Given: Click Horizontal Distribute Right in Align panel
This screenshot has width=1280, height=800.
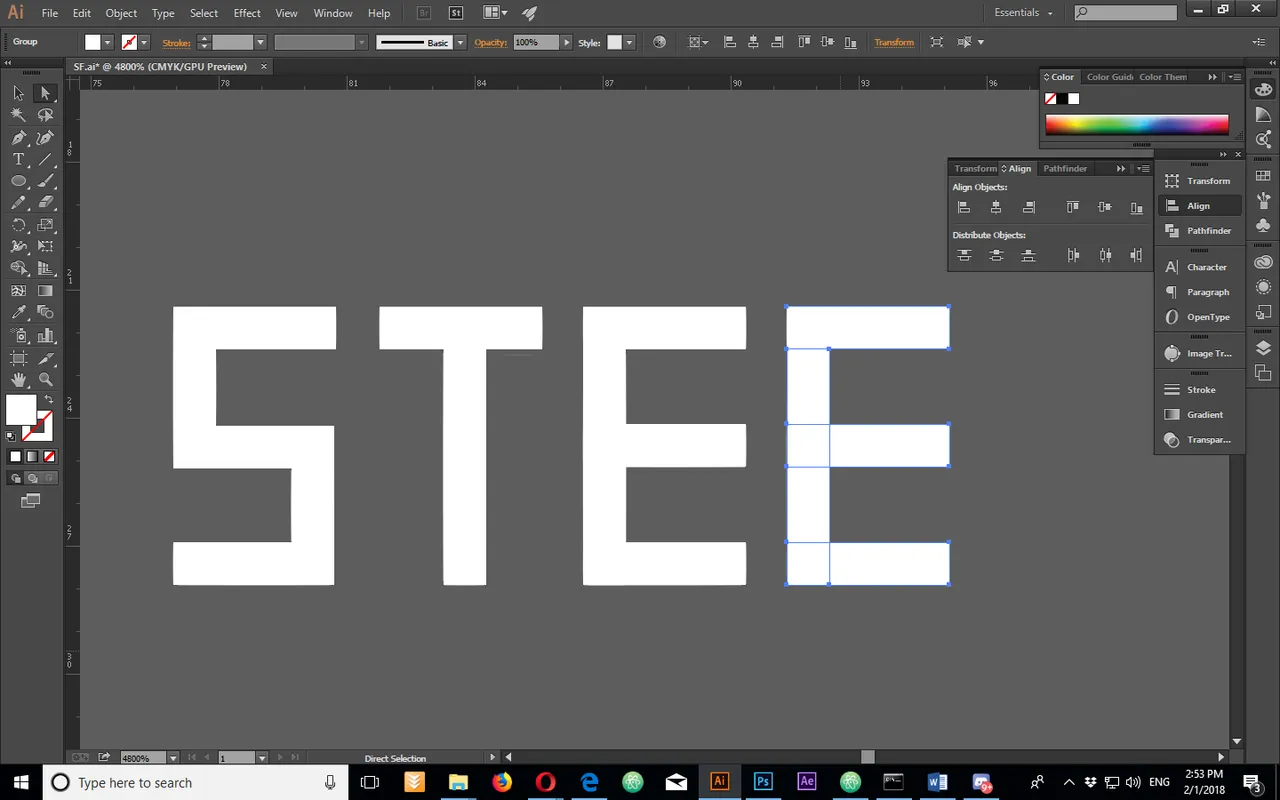Looking at the screenshot, I should pos(1137,255).
